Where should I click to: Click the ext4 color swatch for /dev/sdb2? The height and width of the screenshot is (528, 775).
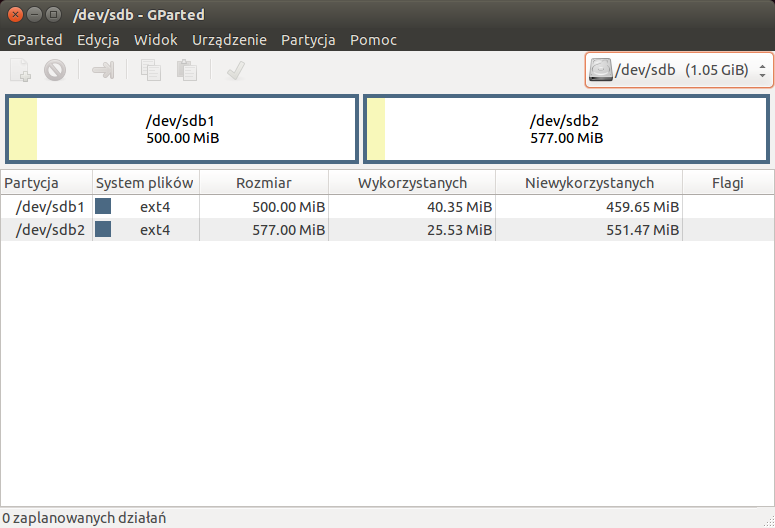[103, 229]
